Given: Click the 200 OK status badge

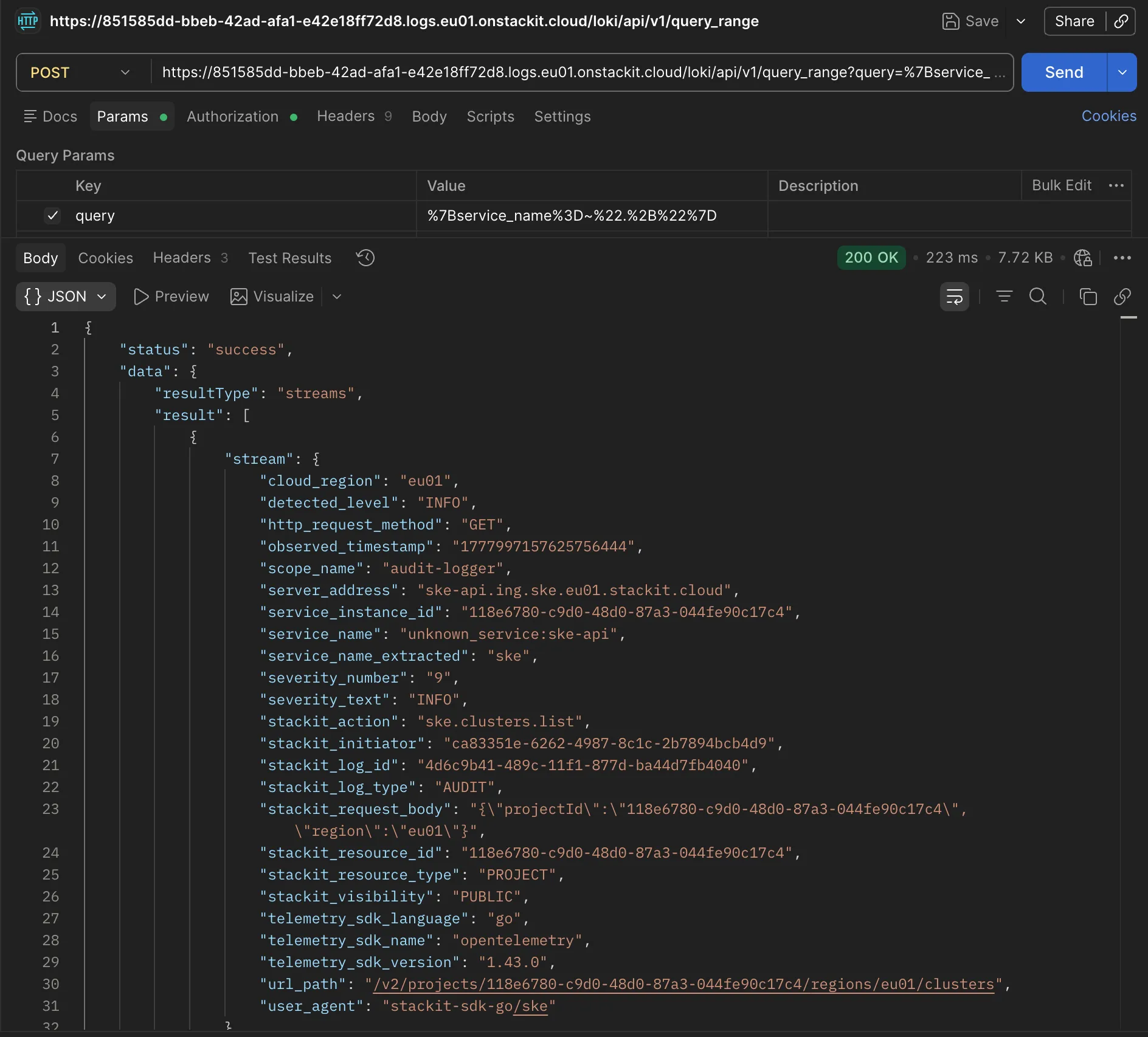Looking at the screenshot, I should point(871,258).
